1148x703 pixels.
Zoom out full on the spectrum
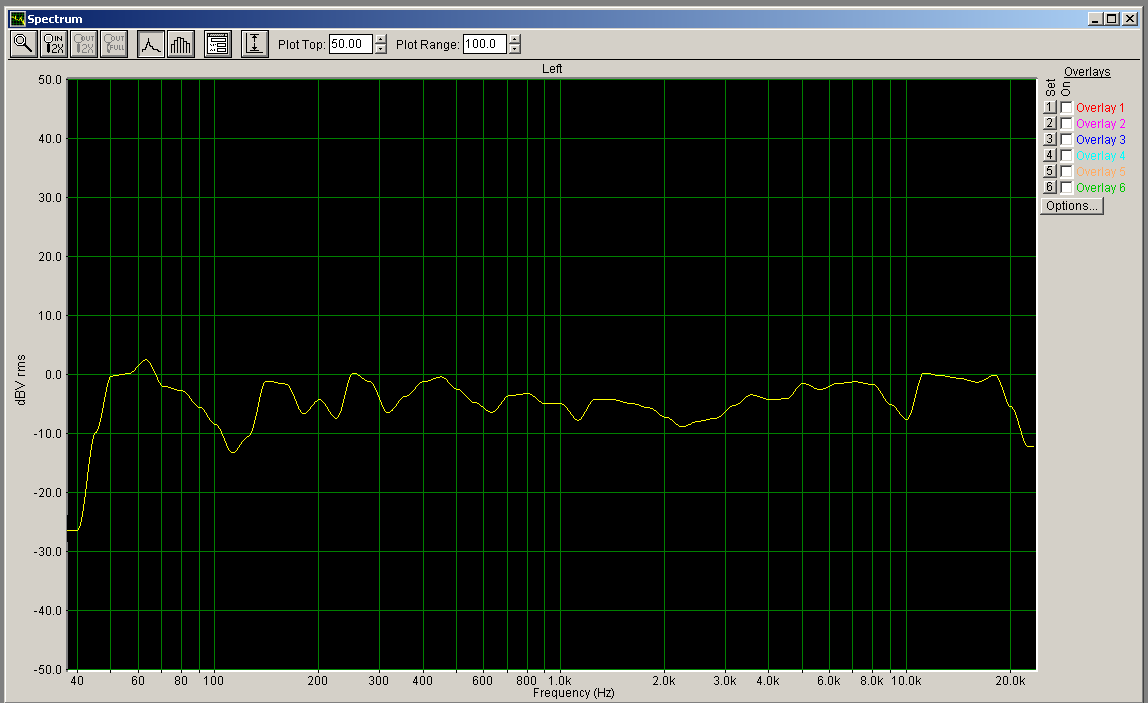tap(114, 44)
